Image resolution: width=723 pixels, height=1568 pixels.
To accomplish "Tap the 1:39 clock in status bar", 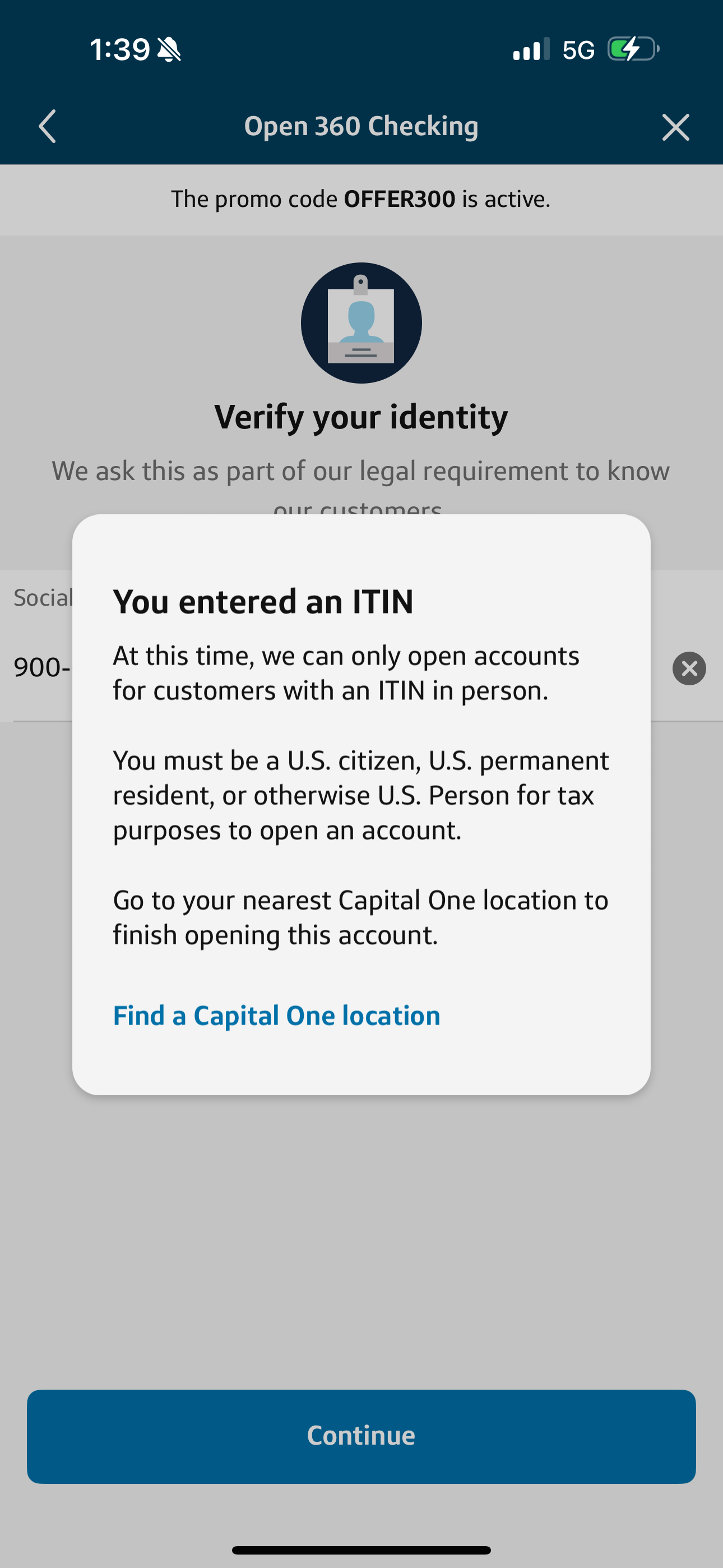I will [120, 49].
